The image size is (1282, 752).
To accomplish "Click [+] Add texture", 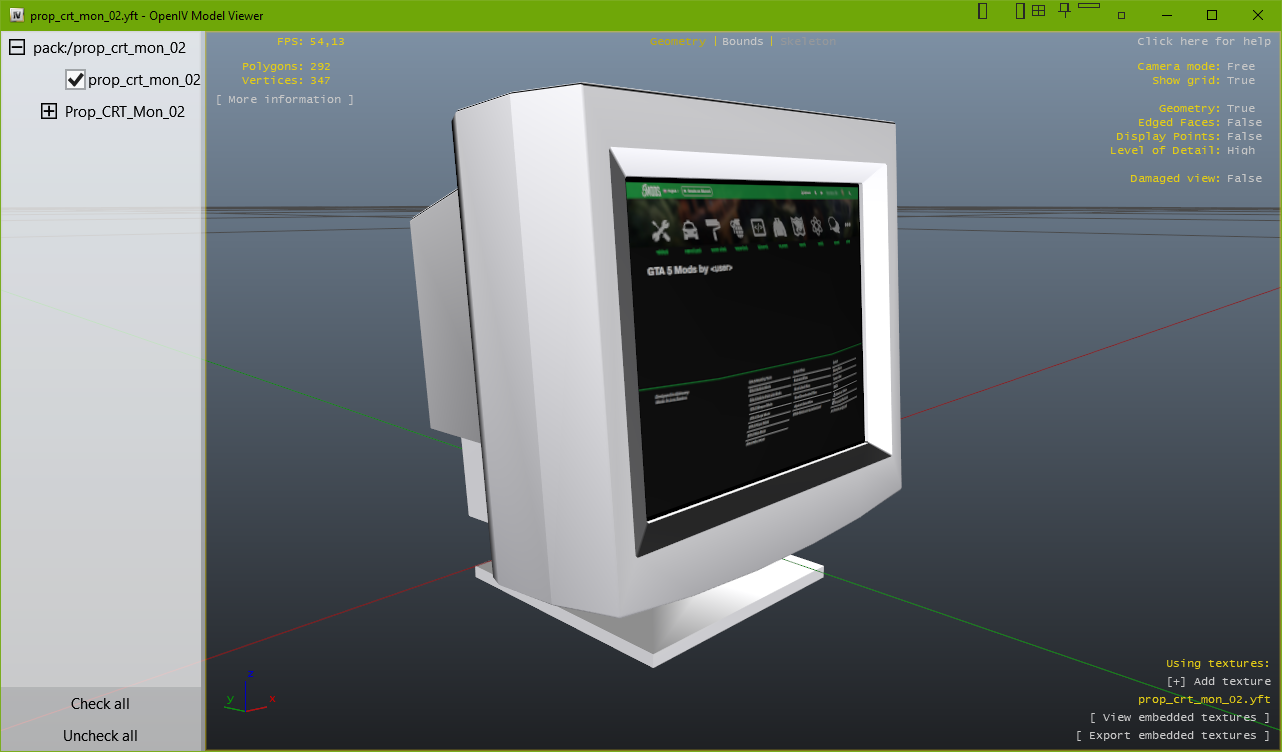I will pyautogui.click(x=1218, y=681).
